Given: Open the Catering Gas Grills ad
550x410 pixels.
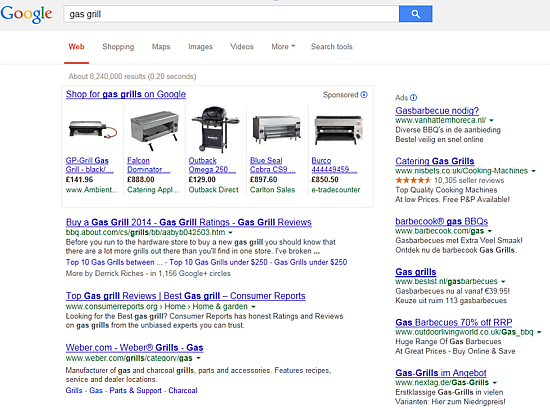Looking at the screenshot, I should [435, 161].
